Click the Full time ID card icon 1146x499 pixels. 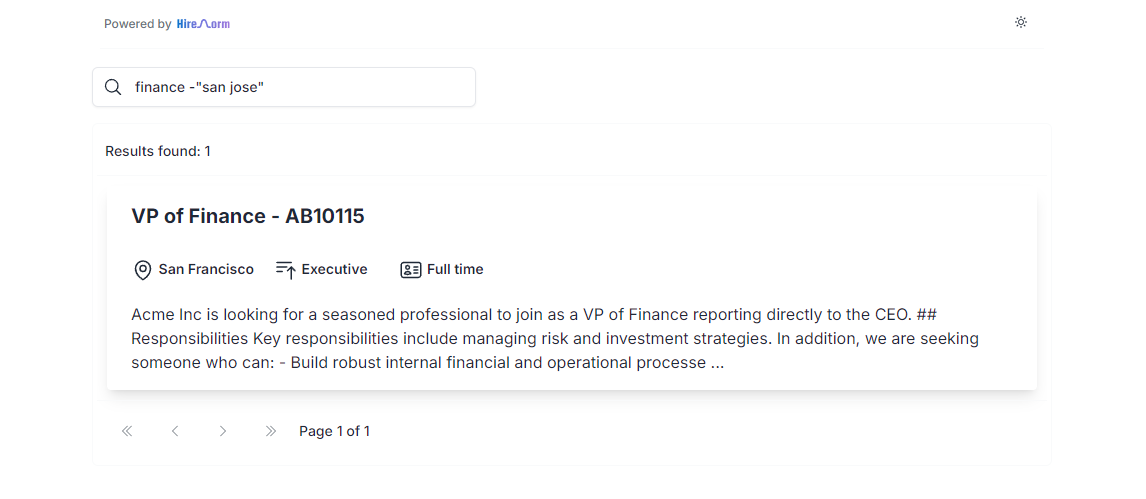coord(411,270)
